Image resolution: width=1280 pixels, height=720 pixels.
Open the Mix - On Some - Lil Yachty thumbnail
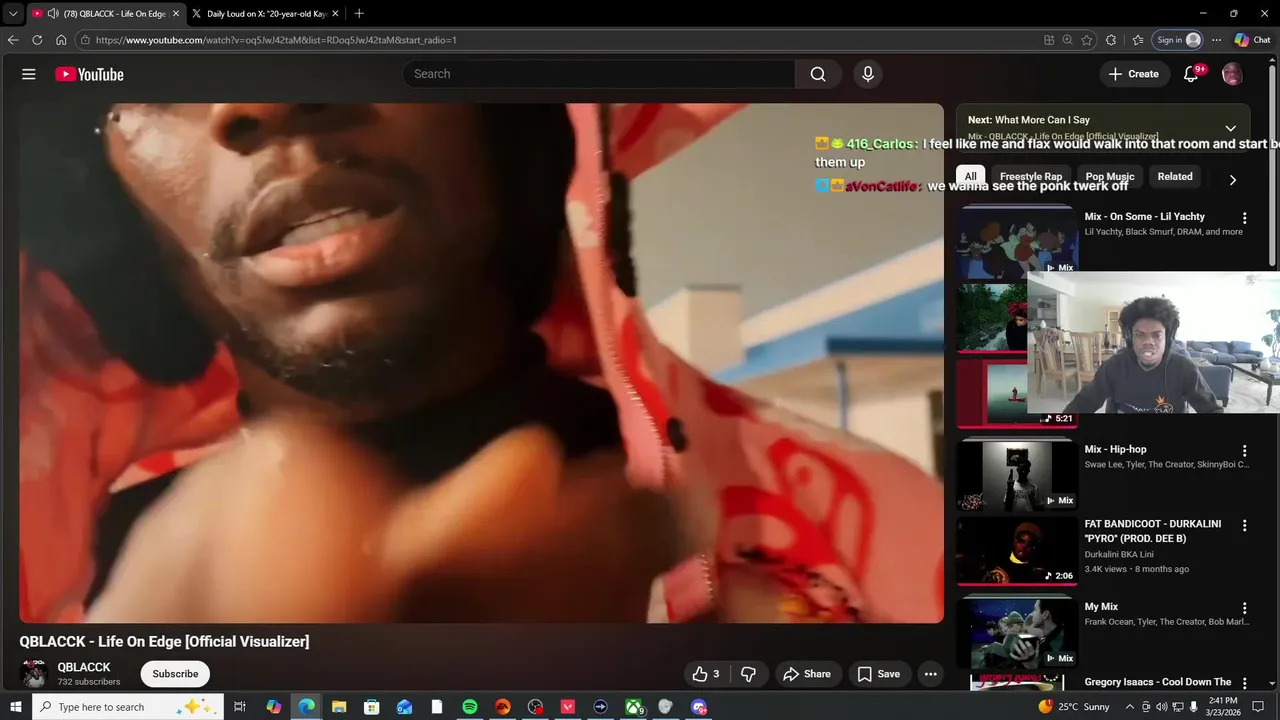tap(1016, 241)
